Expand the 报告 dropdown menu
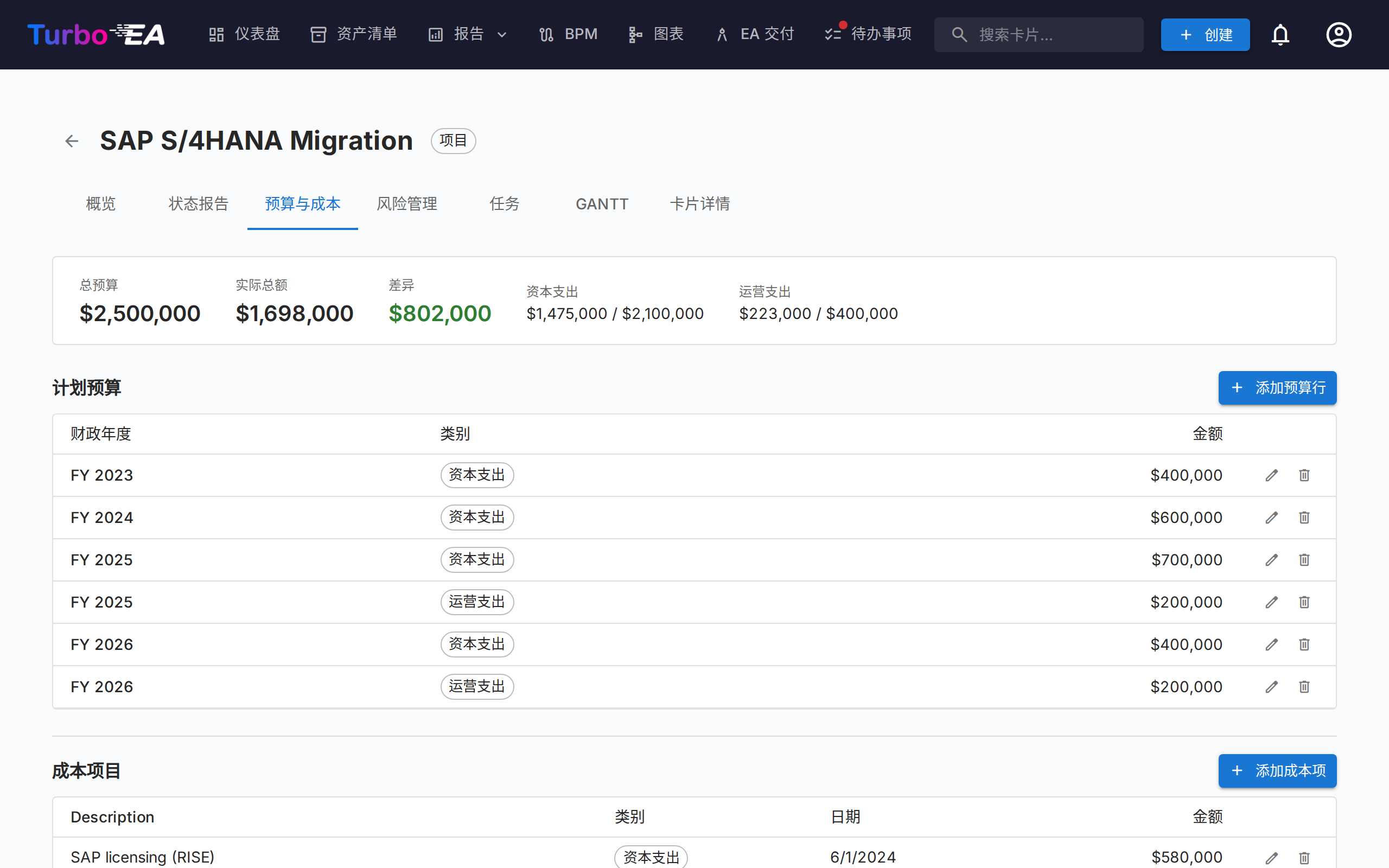The width and height of the screenshot is (1389, 868). pyautogui.click(x=468, y=35)
